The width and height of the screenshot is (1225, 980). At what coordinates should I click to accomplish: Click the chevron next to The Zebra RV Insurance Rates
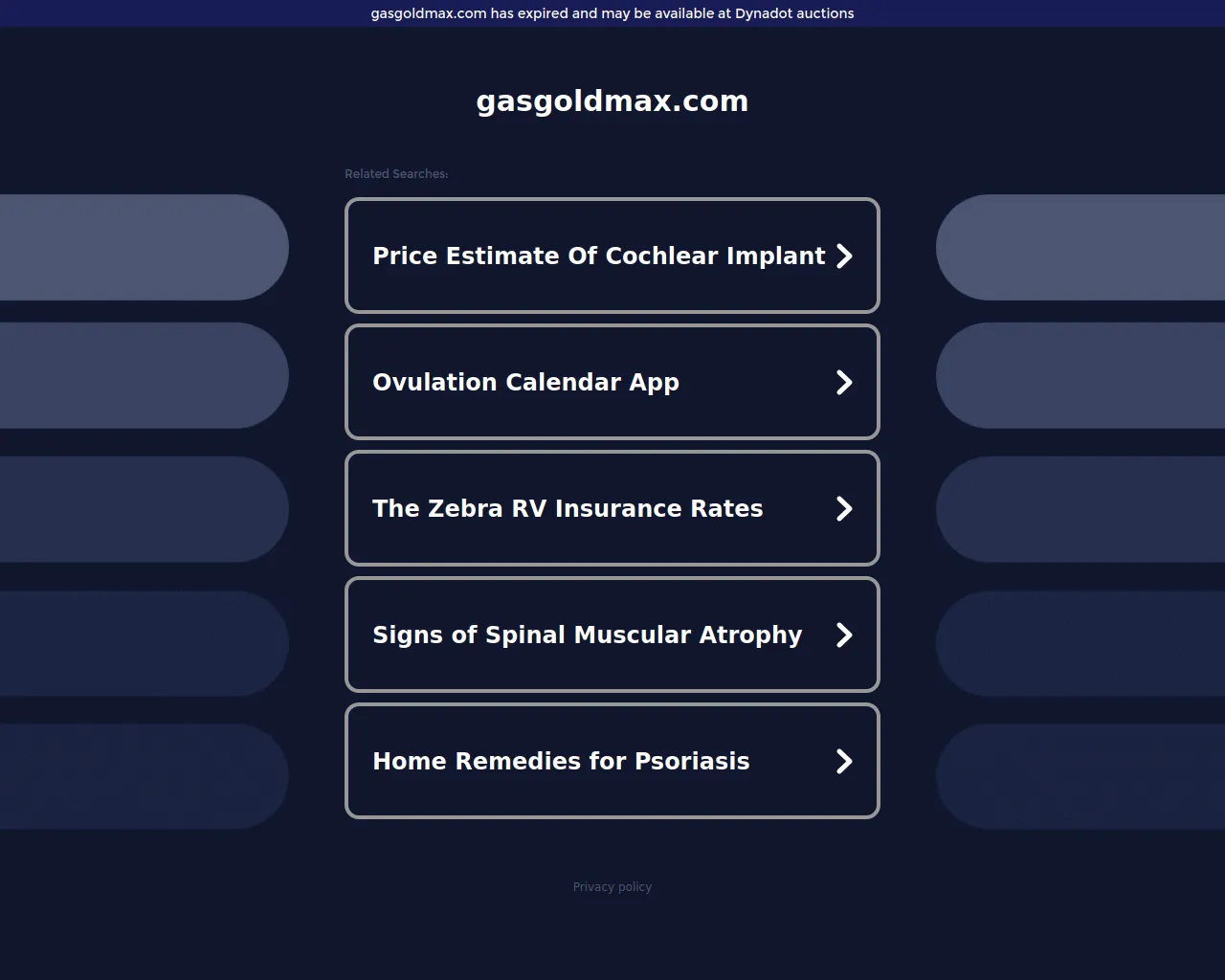(844, 508)
